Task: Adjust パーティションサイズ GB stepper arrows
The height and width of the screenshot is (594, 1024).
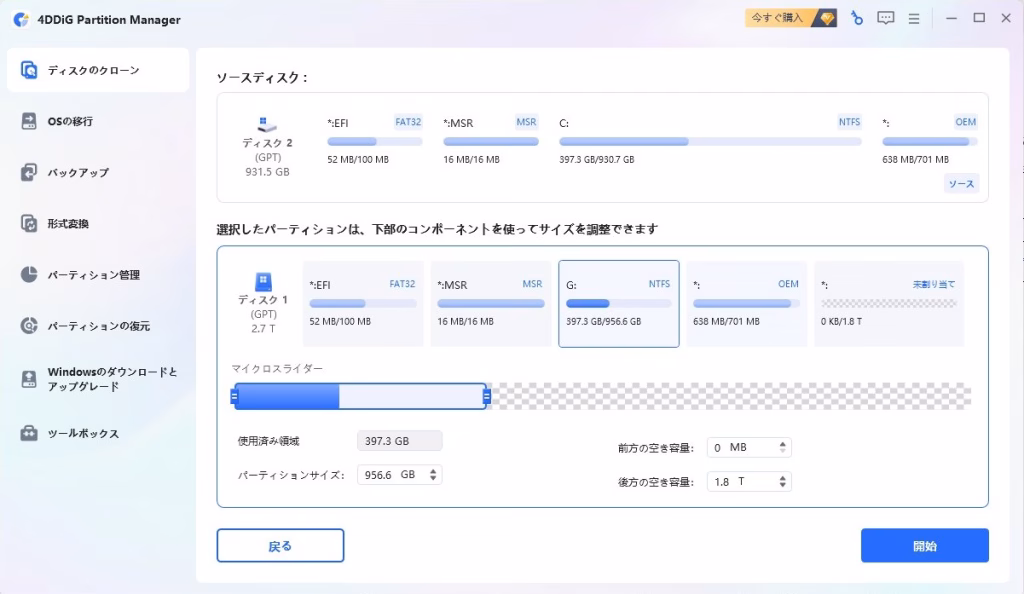Action: click(x=433, y=475)
